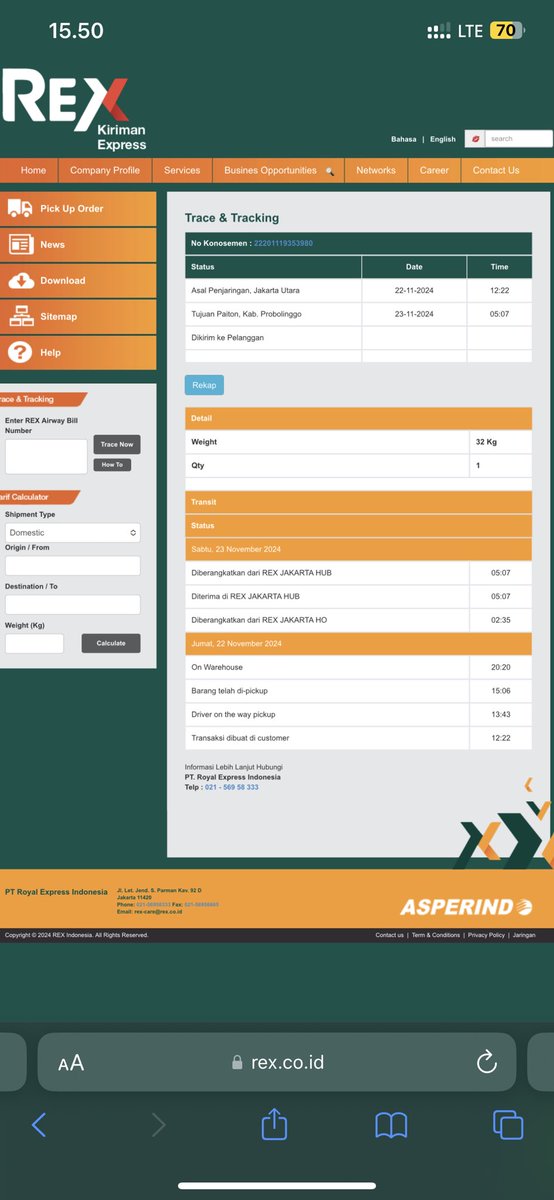Screen dimensions: 554x1200
Task: Click footer Privacy Policy link
Action: pyautogui.click(x=486, y=935)
